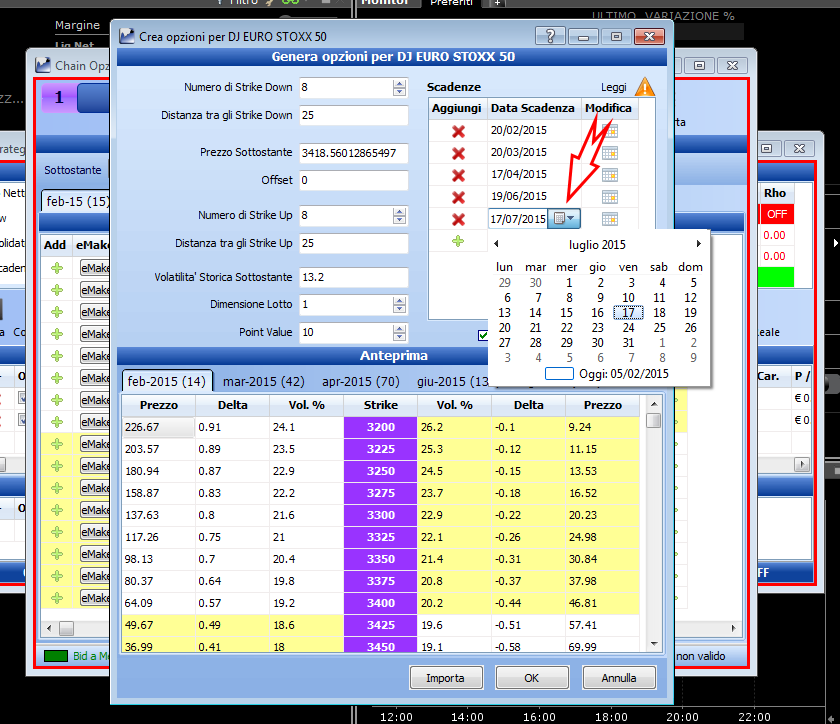Increase Numero di Strike Down spinner
The height and width of the screenshot is (724, 840).
(399, 84)
